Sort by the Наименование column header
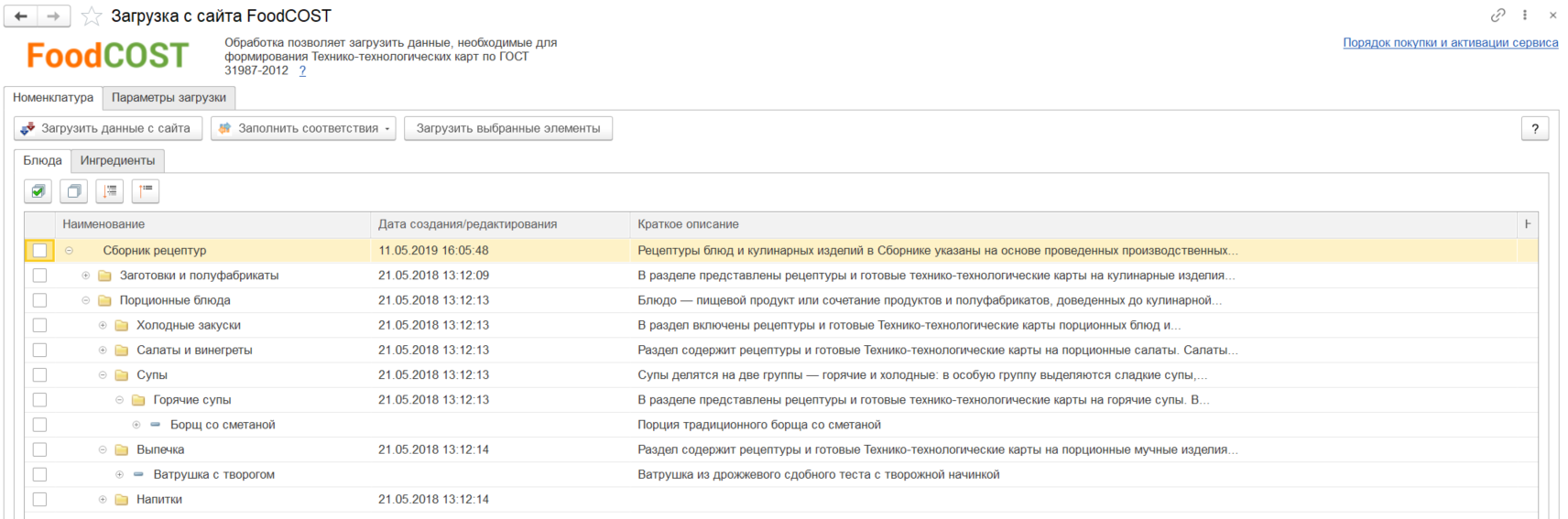The image size is (1568, 519). tap(103, 224)
